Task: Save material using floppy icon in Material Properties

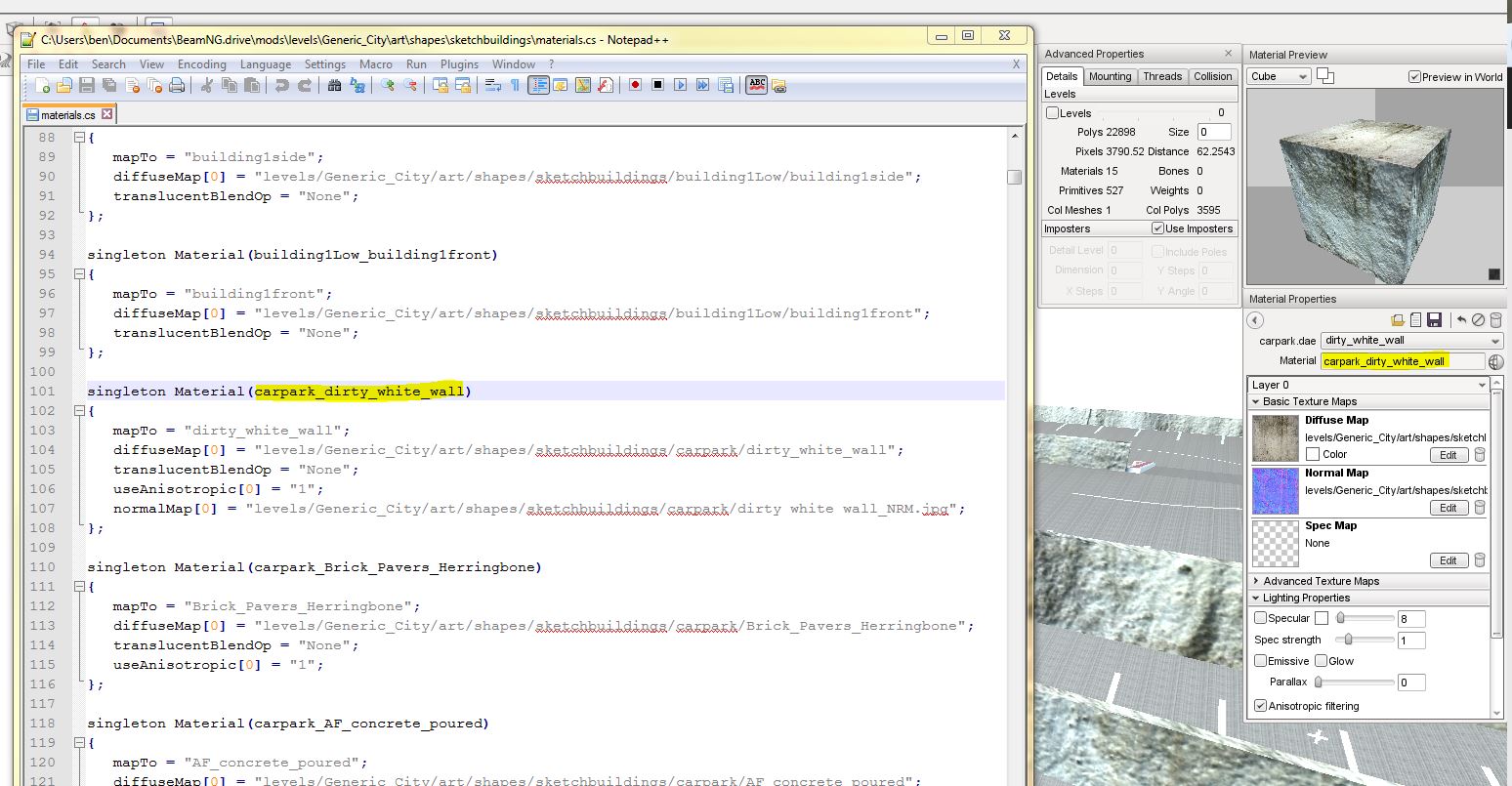Action: [x=1434, y=320]
